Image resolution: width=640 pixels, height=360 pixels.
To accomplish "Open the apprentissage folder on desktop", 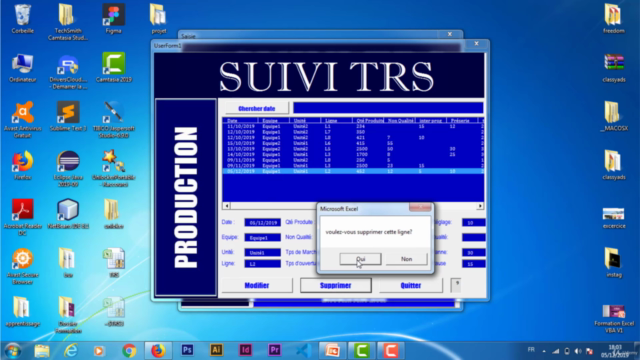I will tap(22, 312).
